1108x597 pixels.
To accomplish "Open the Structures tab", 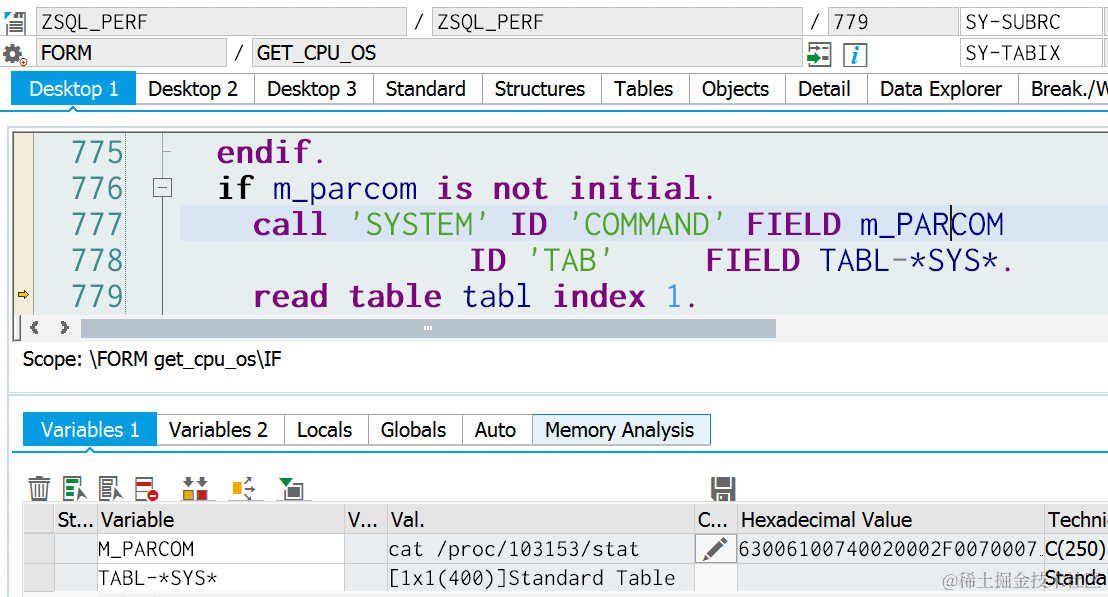I will pyautogui.click(x=540, y=89).
